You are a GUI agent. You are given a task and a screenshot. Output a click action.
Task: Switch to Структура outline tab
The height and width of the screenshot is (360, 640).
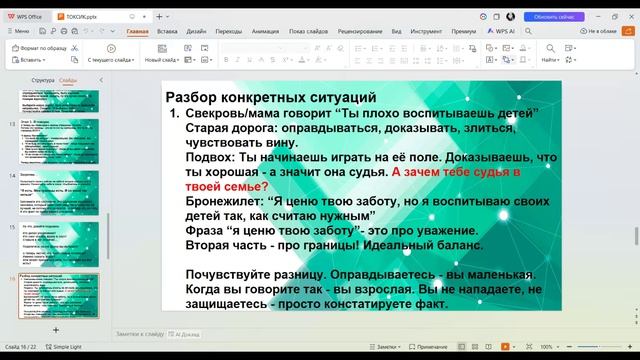[x=43, y=80]
